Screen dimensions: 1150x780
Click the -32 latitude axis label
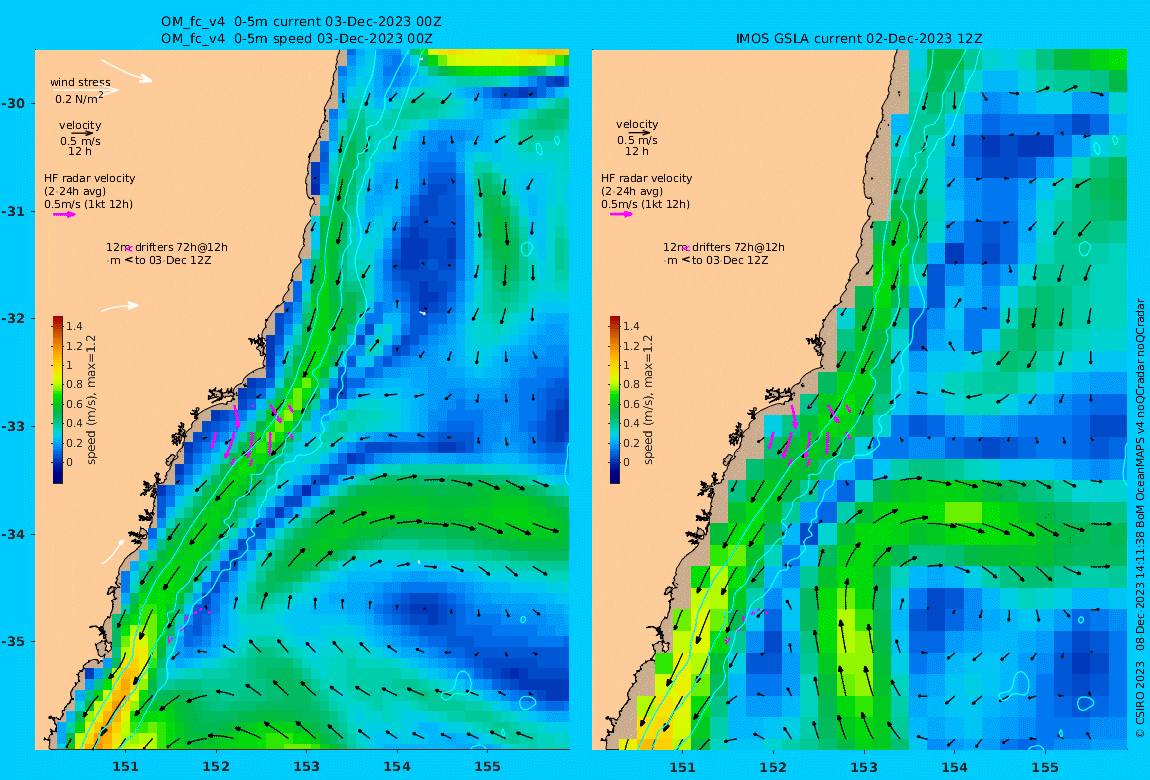tap(15, 319)
